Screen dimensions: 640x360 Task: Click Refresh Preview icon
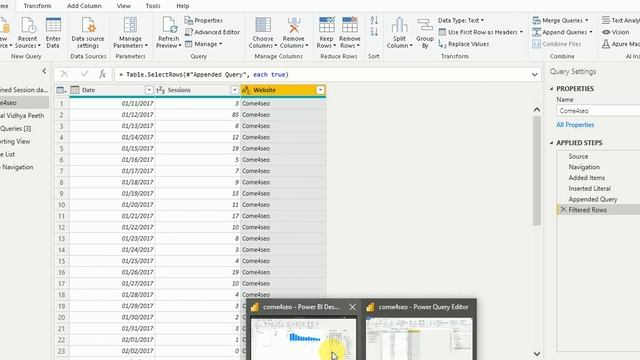[x=169, y=25]
